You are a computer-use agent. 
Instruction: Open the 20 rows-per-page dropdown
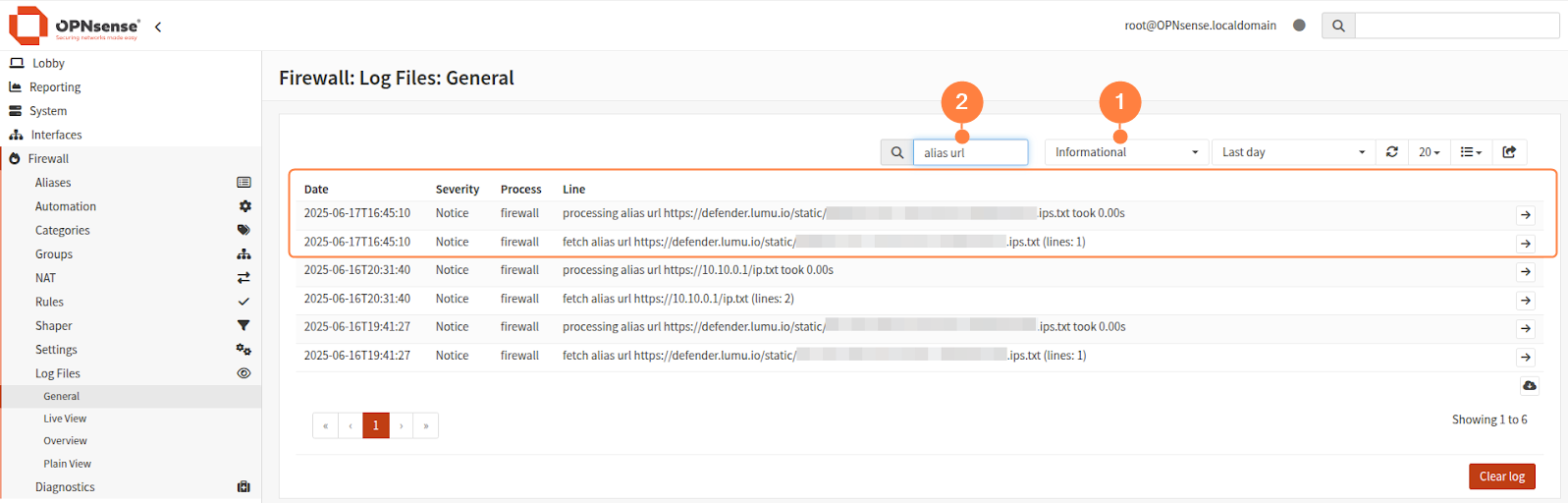pyautogui.click(x=1429, y=152)
